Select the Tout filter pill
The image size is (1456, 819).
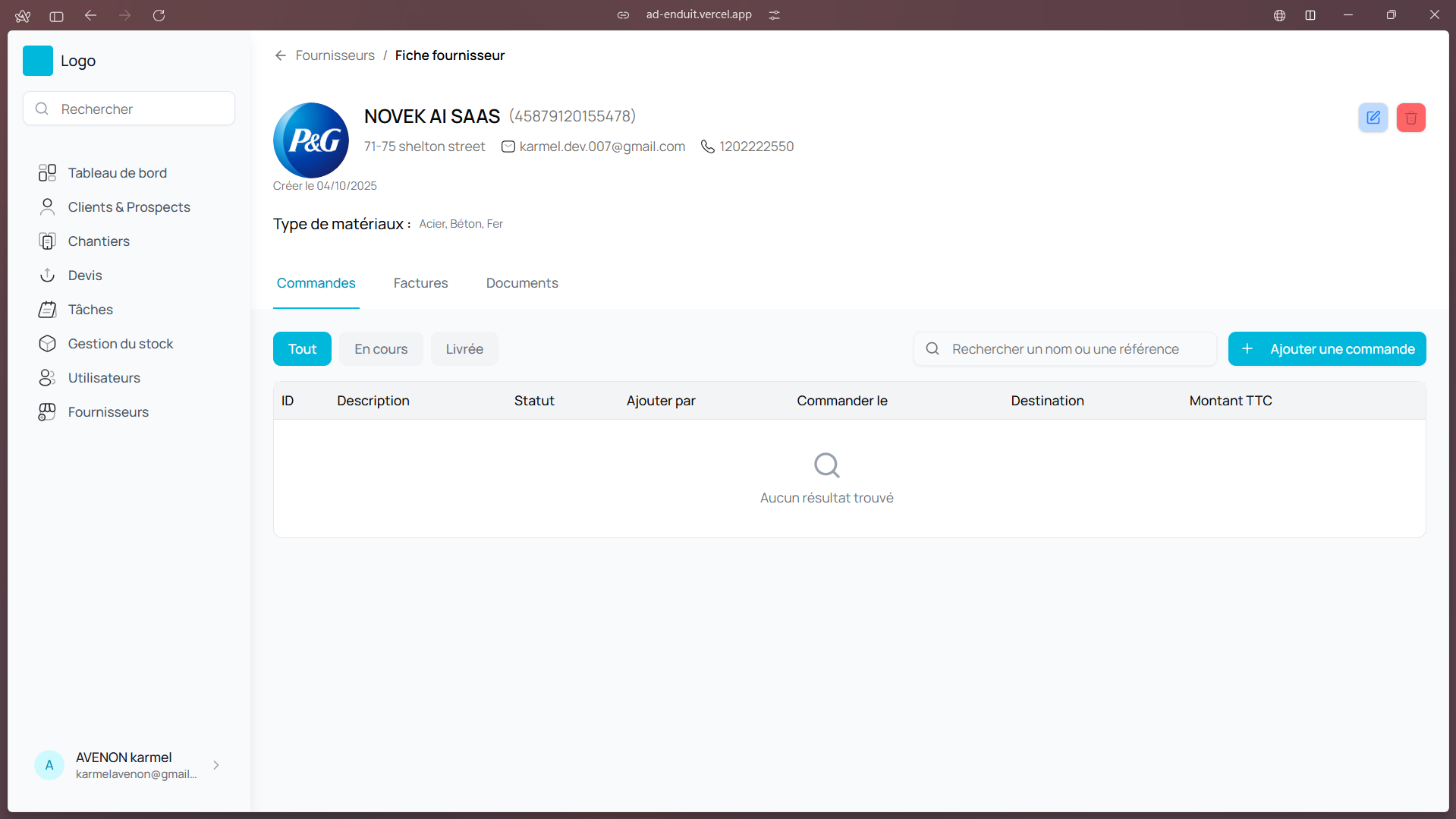302,349
